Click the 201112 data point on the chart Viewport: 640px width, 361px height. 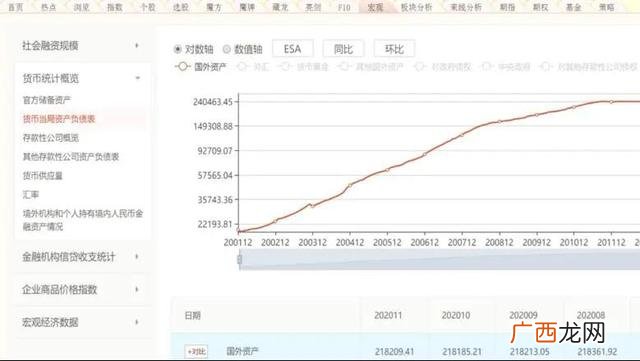pos(611,102)
